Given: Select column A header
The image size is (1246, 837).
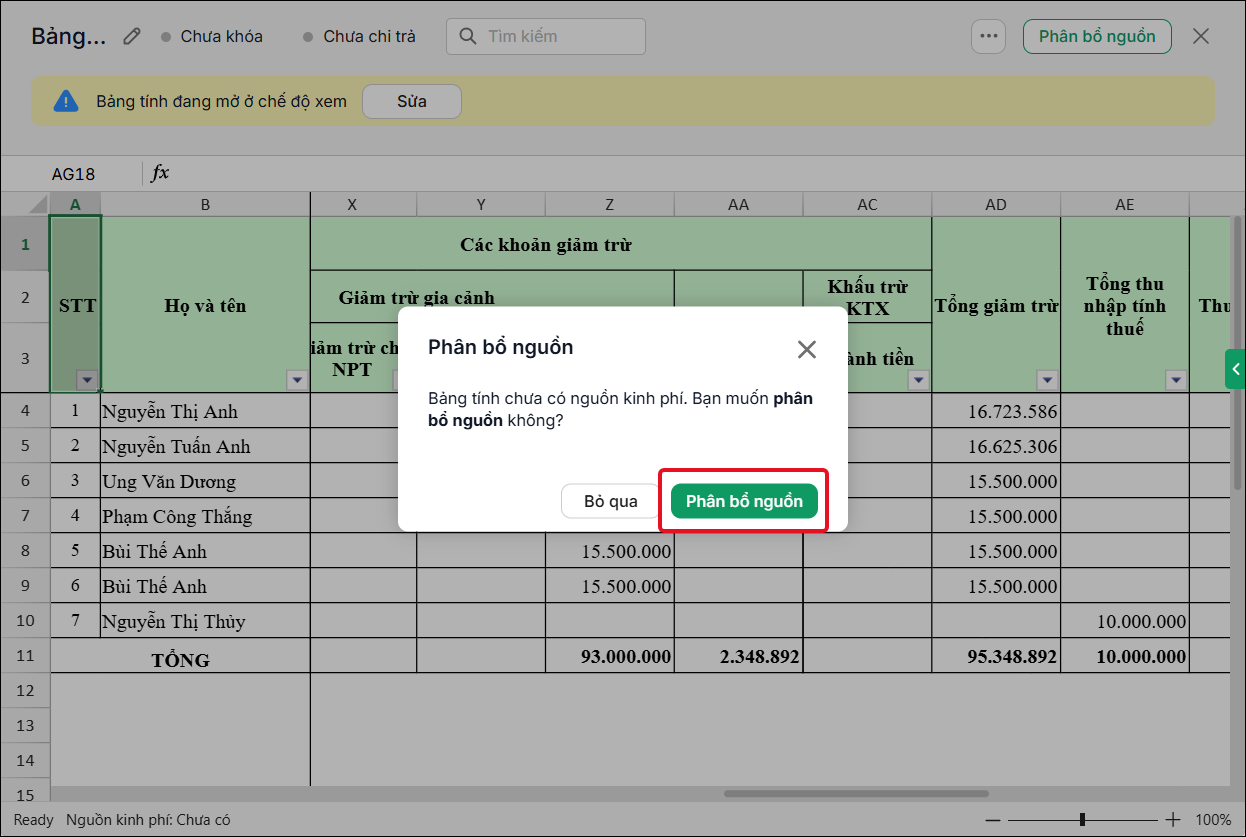Looking at the screenshot, I should (x=75, y=204).
